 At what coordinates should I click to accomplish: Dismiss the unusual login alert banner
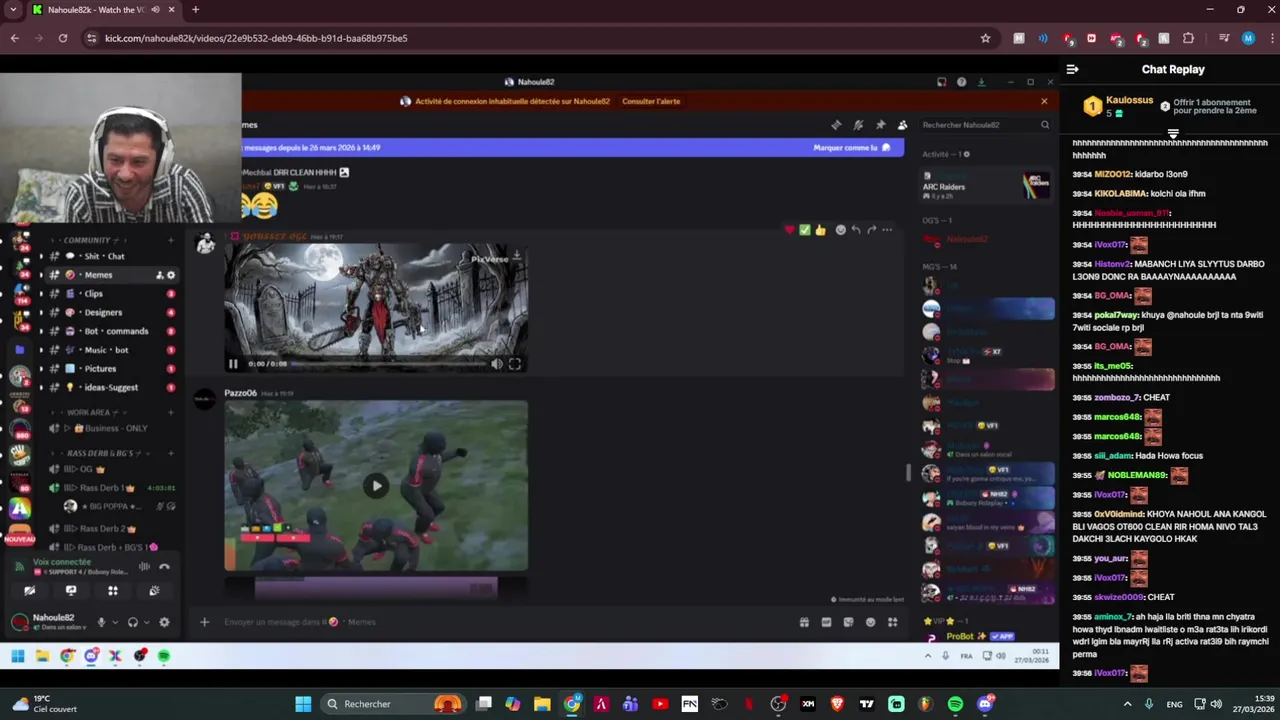(x=1044, y=101)
